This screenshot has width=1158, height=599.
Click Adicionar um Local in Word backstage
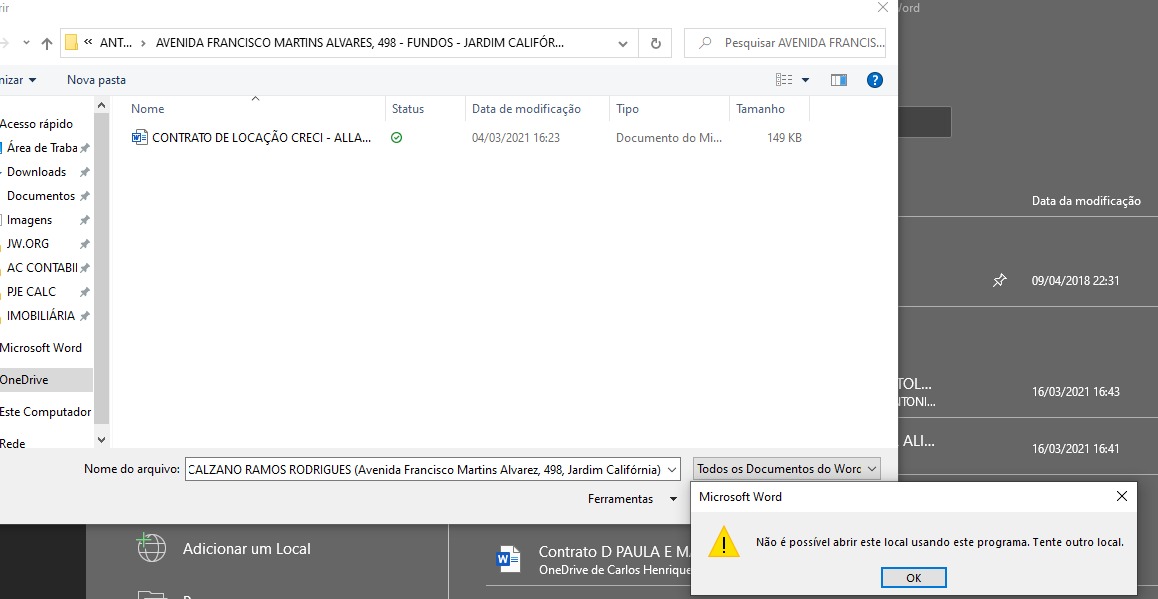click(x=247, y=549)
